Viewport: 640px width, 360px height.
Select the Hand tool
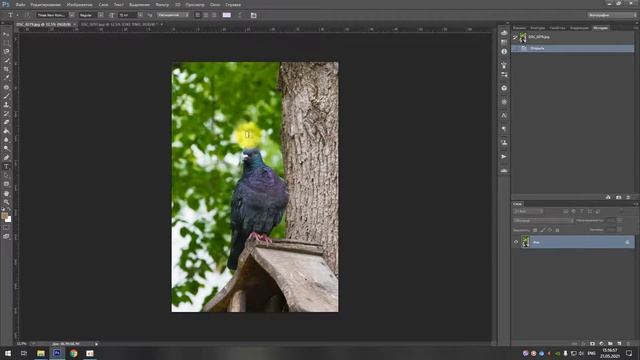point(6,193)
